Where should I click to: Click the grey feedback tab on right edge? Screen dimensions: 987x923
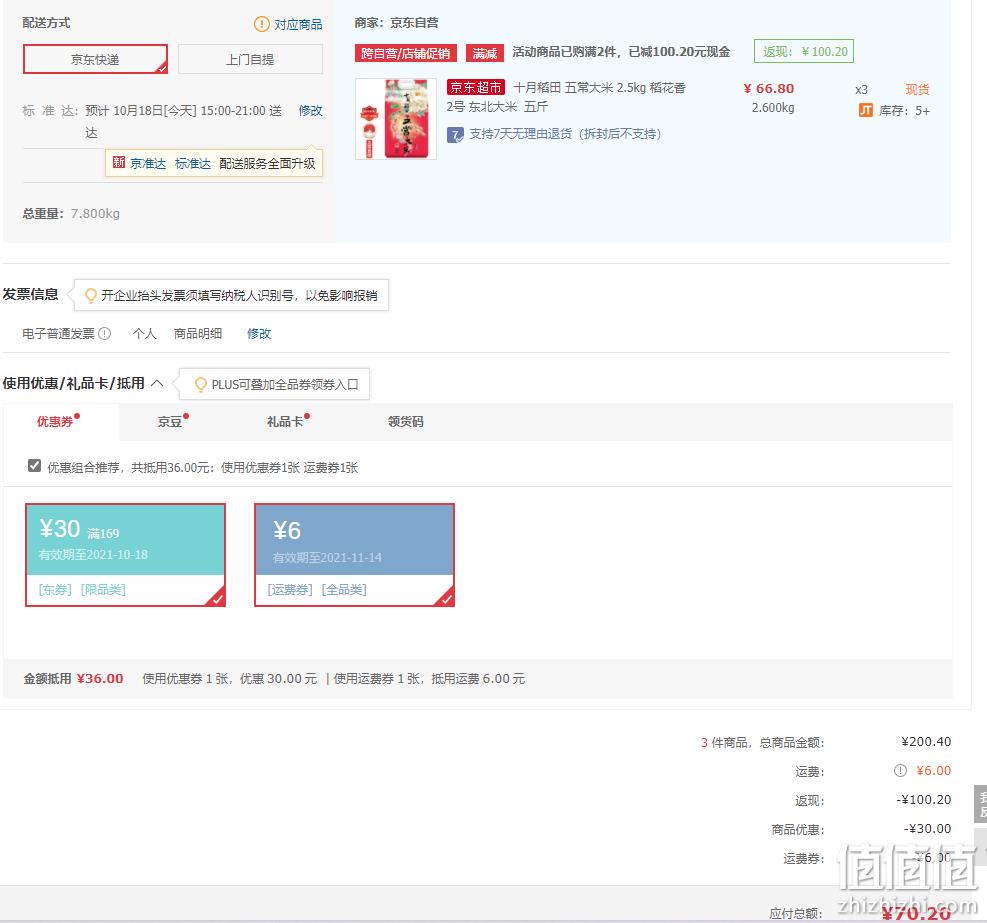pos(981,804)
